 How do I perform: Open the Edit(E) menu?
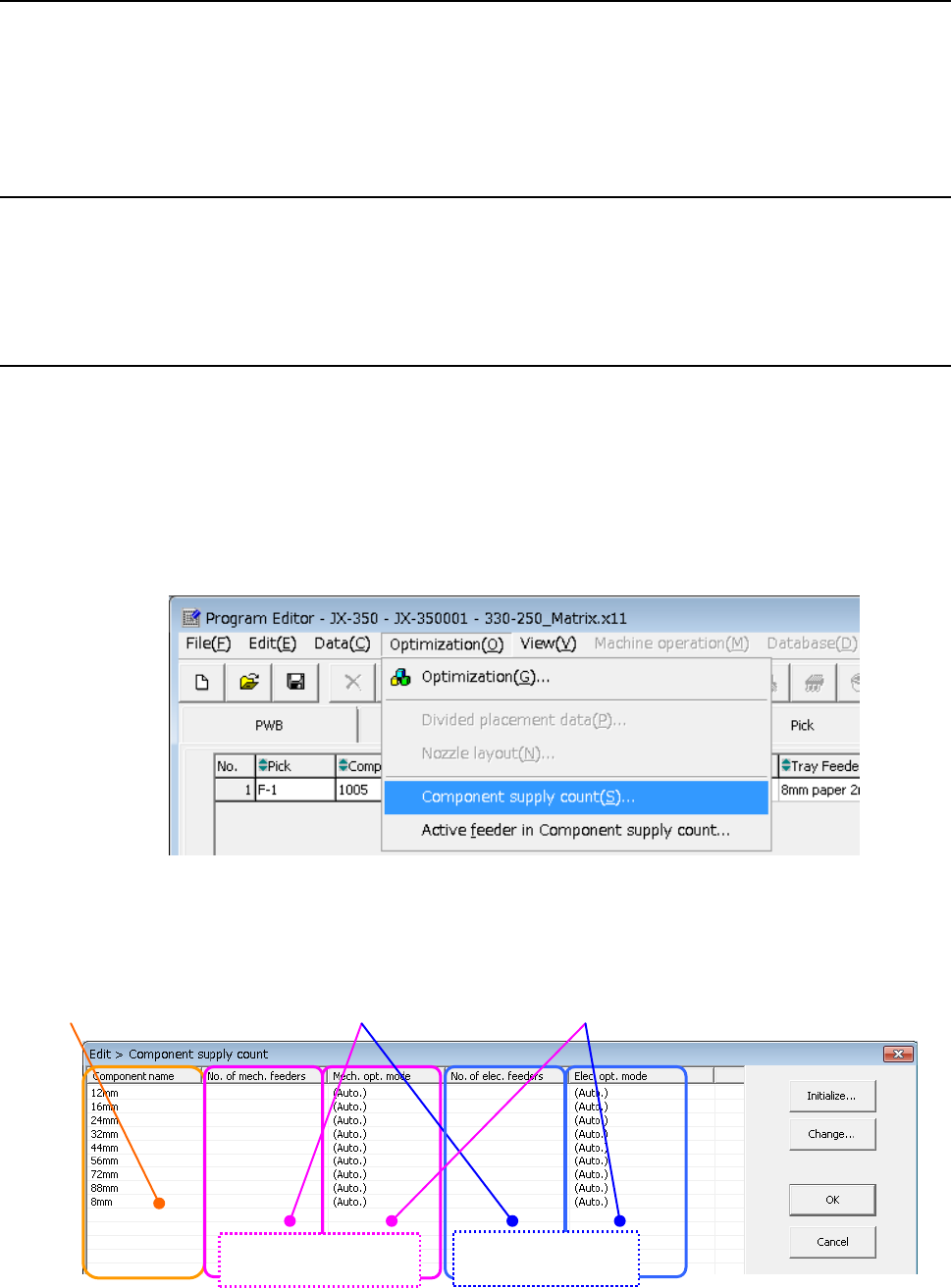click(272, 644)
